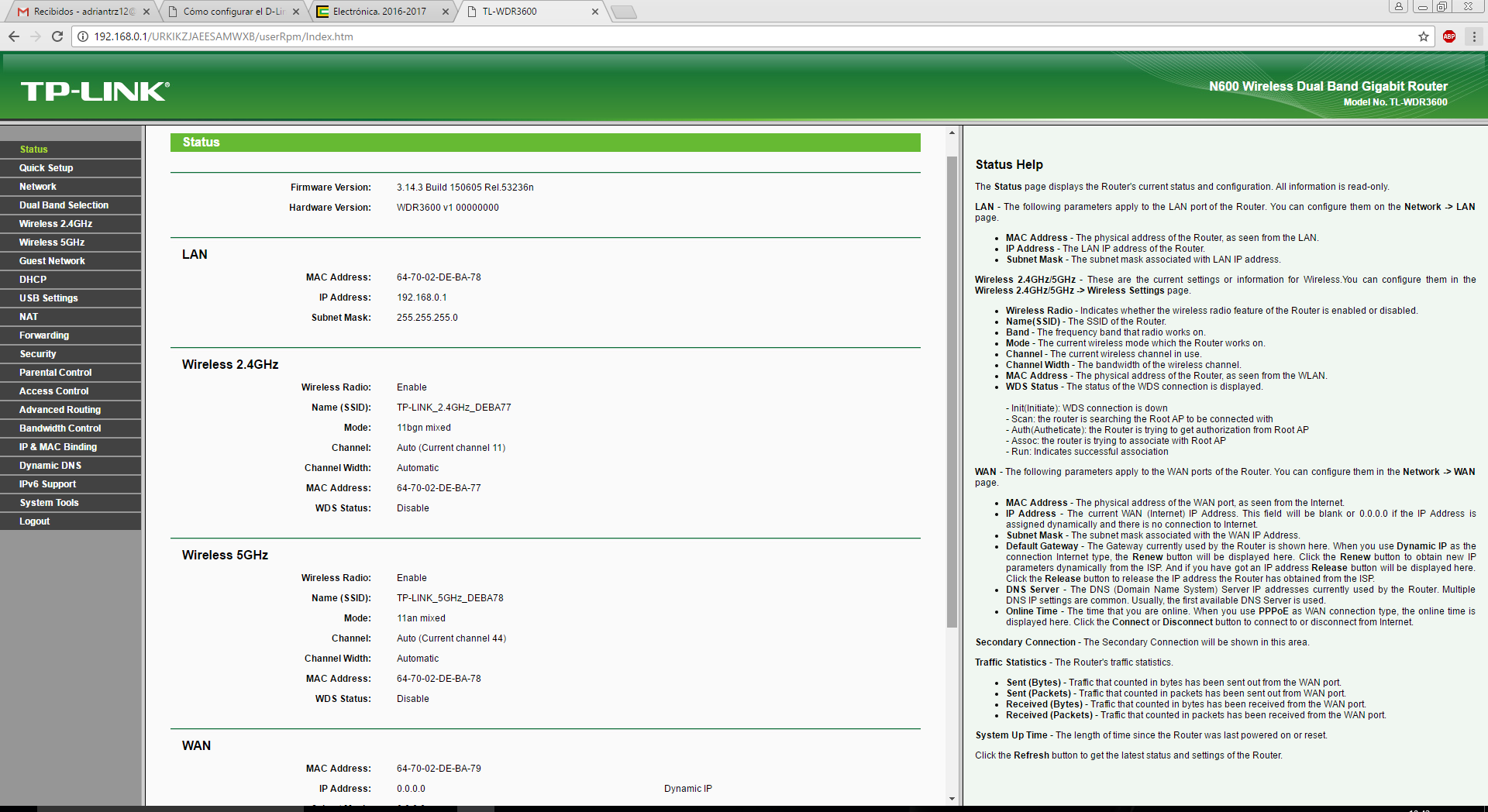Open the Adblock Plus extension icon
Viewport: 1488px width, 812px height.
click(x=1449, y=36)
